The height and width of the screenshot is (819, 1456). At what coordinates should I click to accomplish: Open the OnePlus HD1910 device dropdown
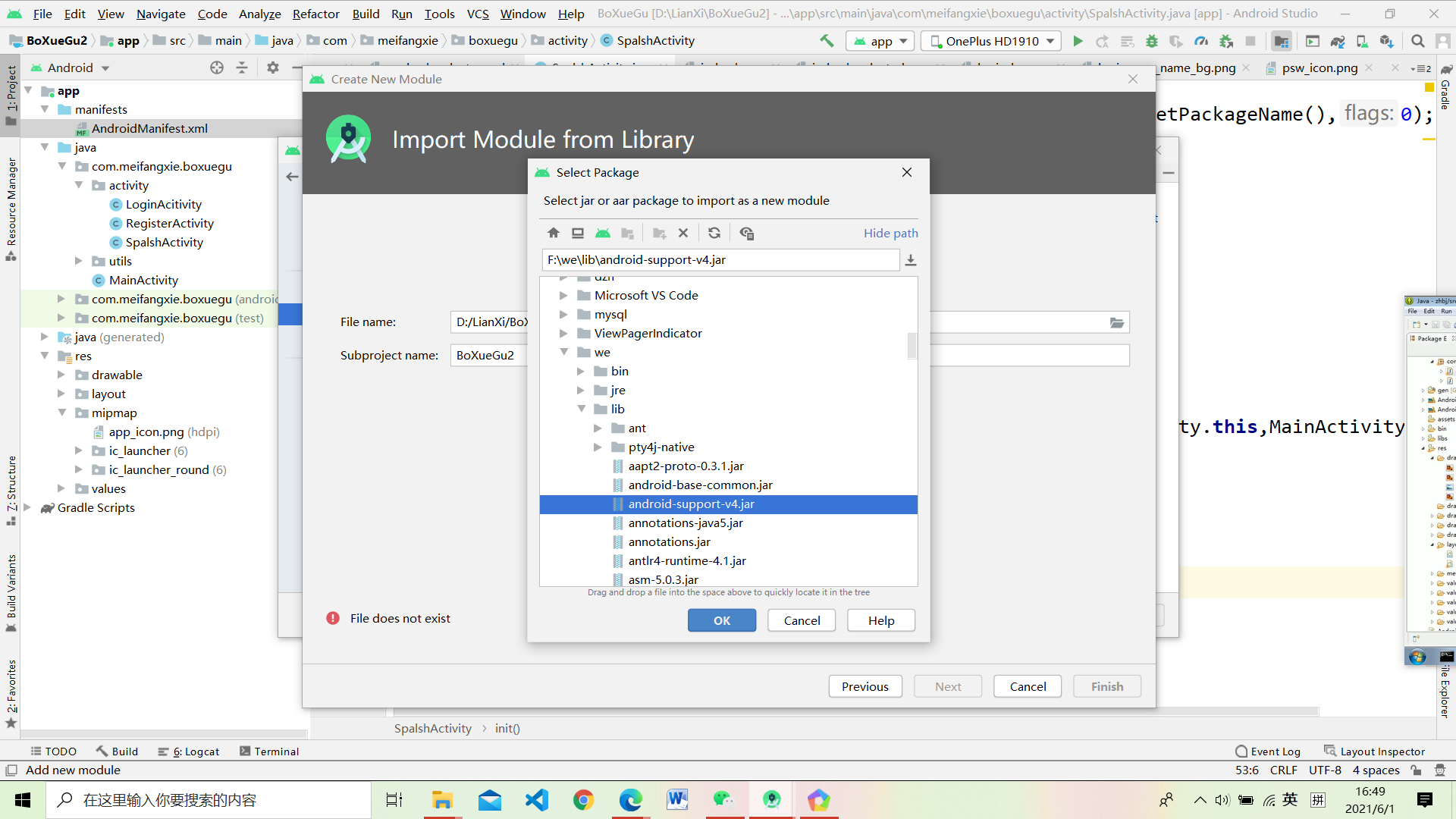990,41
